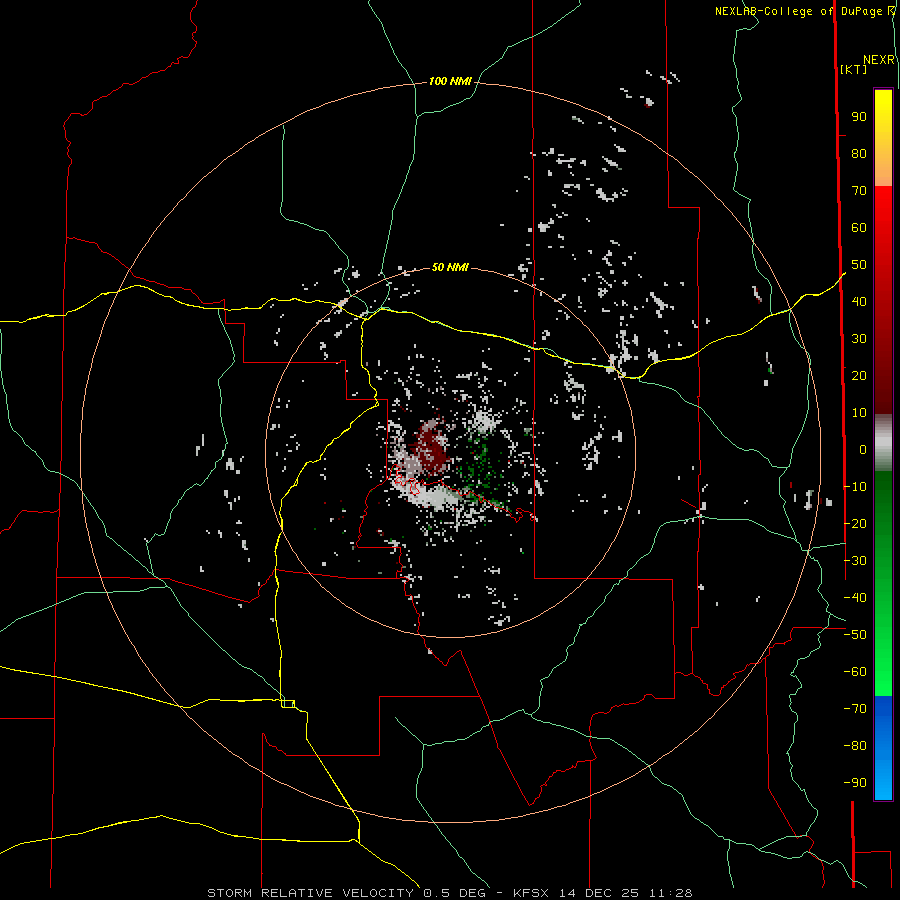This screenshot has width=900, height=900.
Task: Click the -70 scale value
Action: [x=855, y=709]
